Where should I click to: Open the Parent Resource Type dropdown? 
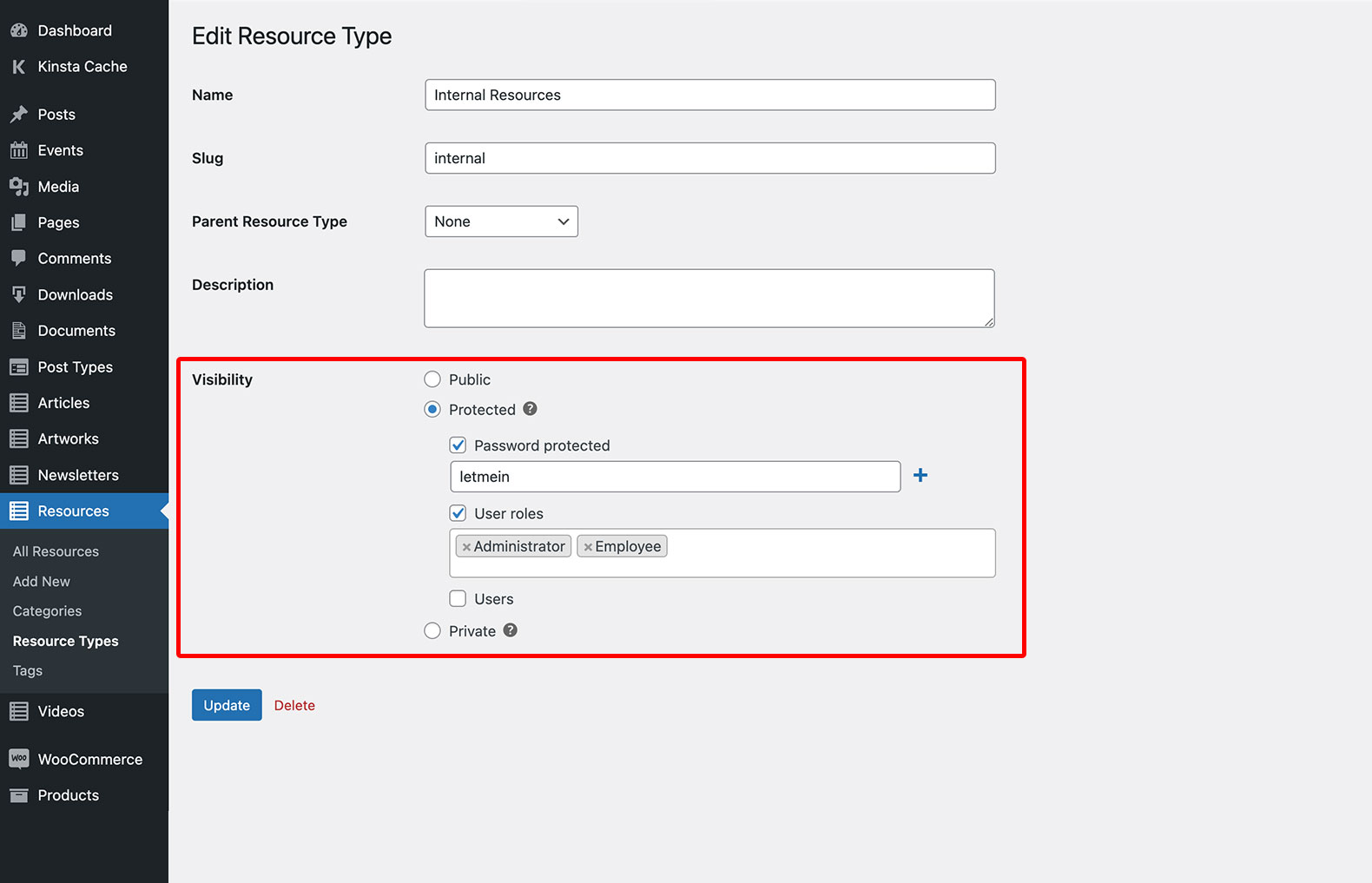coord(501,221)
